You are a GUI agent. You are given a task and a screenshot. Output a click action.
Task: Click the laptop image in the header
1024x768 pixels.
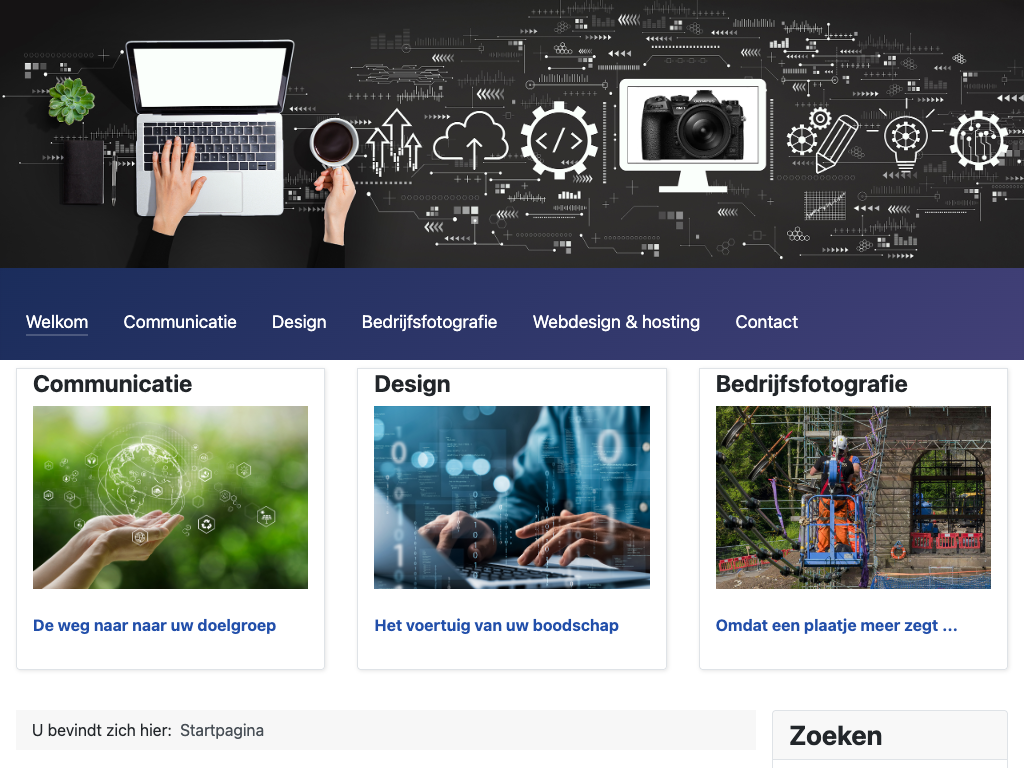pyautogui.click(x=209, y=129)
